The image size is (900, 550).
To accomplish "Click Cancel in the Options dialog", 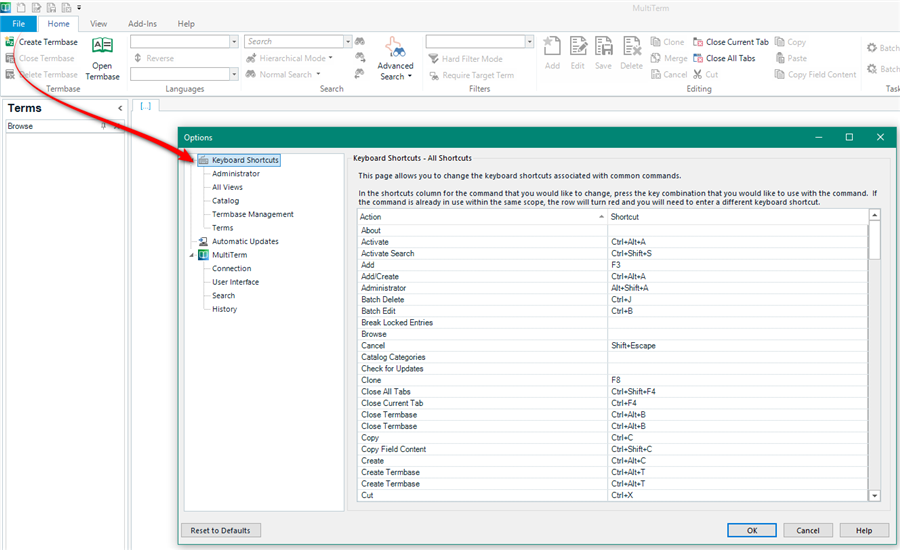I will tap(808, 530).
